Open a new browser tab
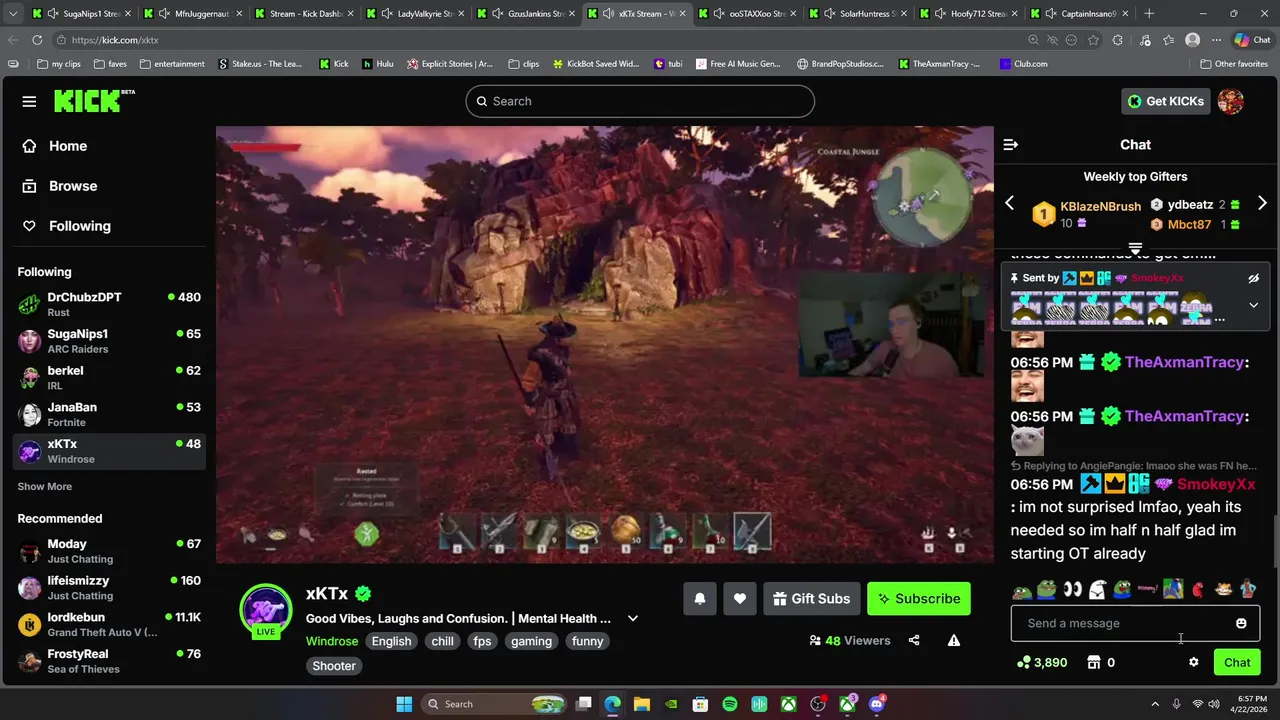Viewport: 1280px width, 720px height. tap(1149, 14)
